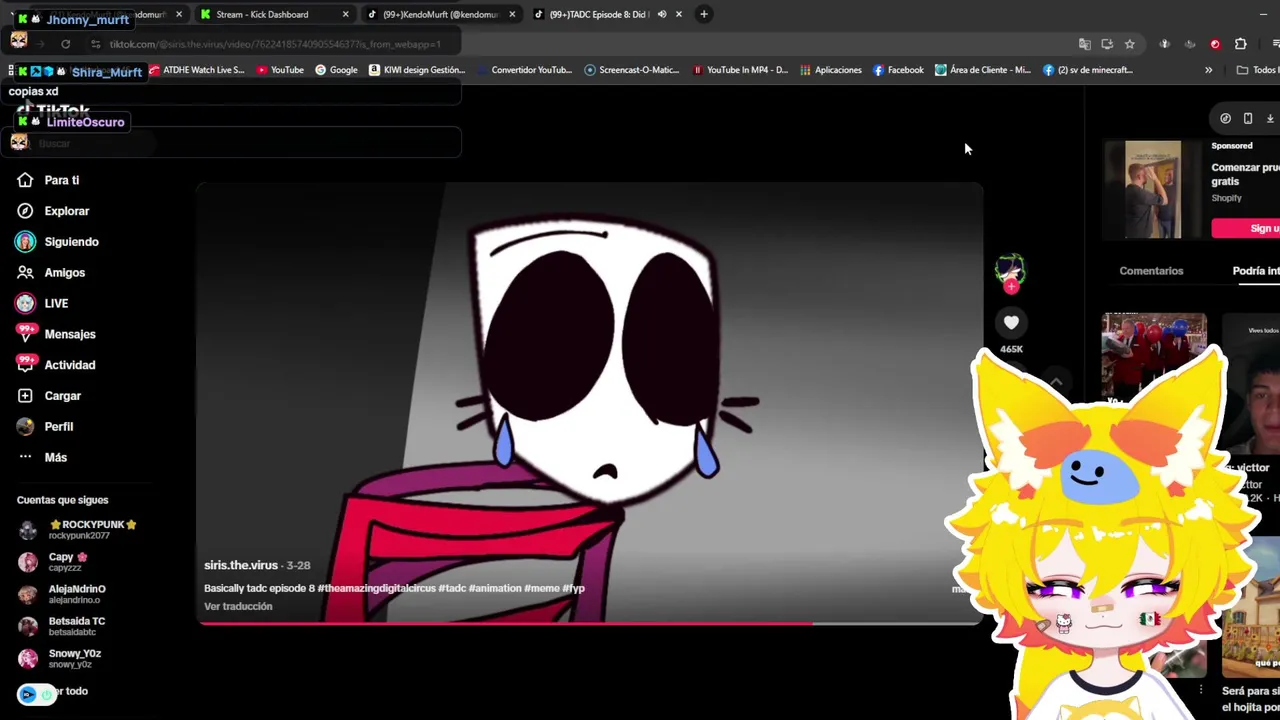Open KIWI design Gestión bookmark
The height and width of the screenshot is (720, 1280).
coord(417,70)
